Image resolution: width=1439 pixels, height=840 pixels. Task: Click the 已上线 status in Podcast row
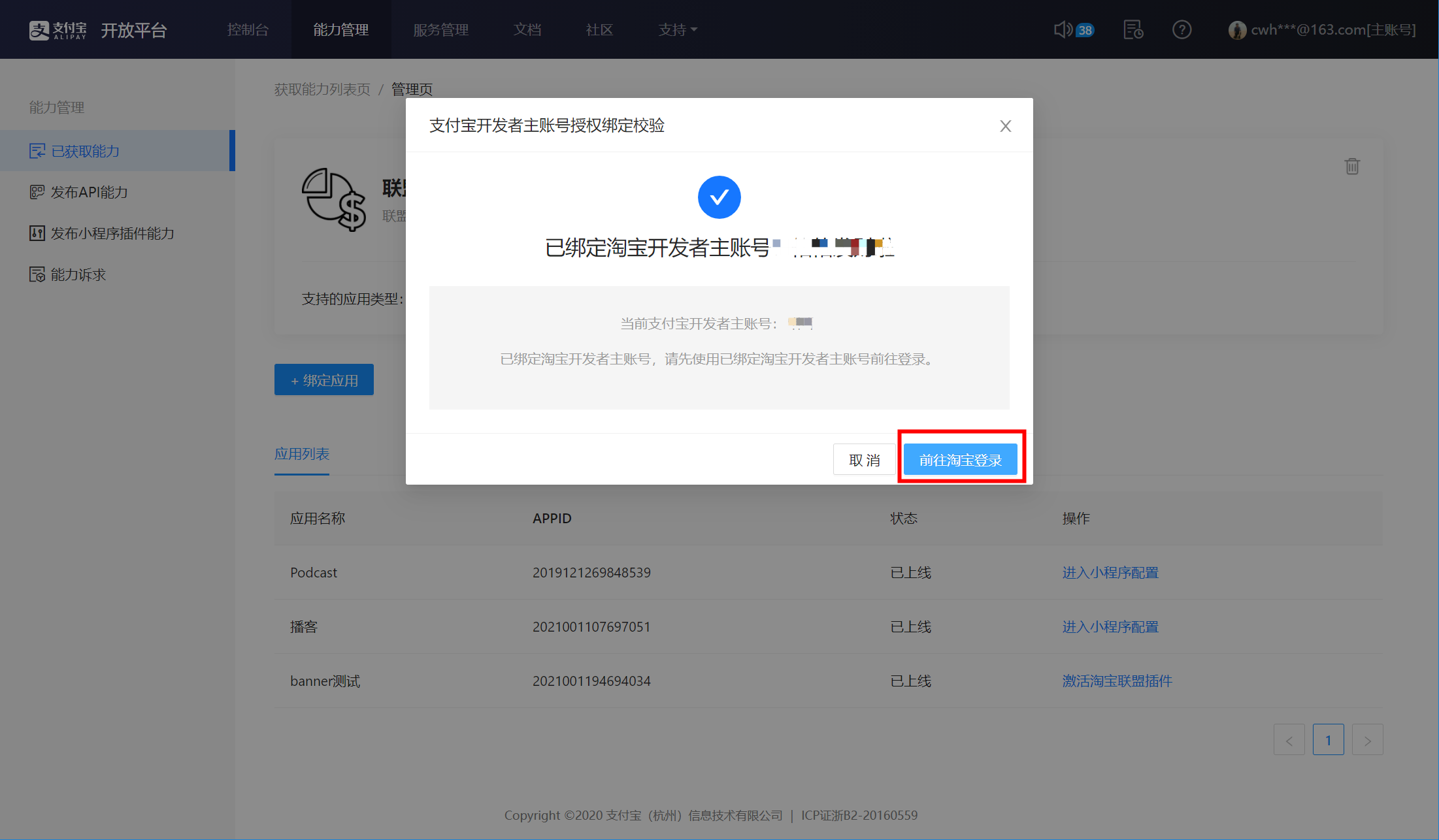(911, 573)
